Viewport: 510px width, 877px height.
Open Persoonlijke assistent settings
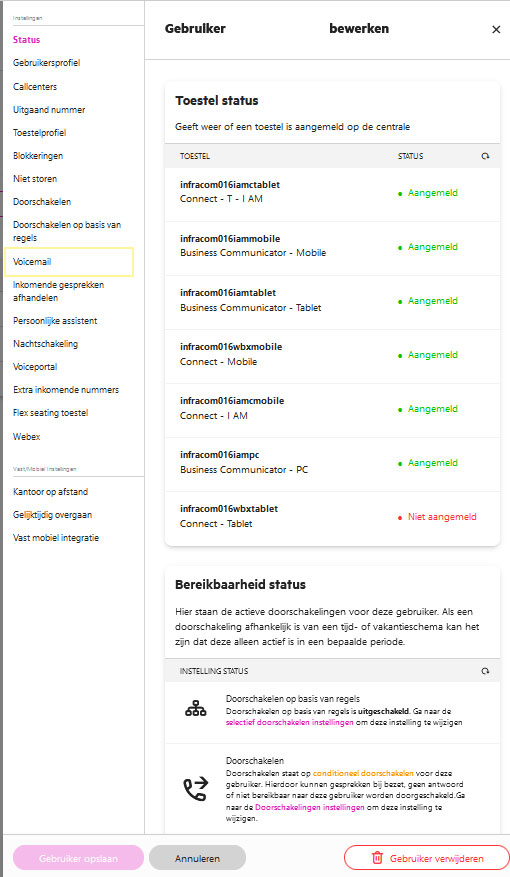55,321
